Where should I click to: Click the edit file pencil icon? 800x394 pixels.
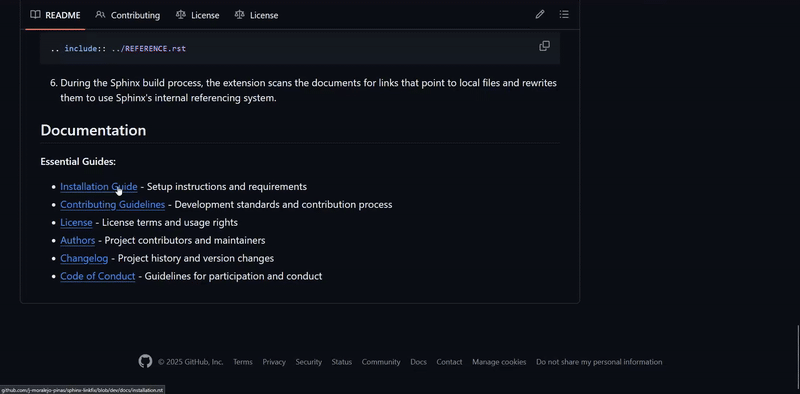click(x=540, y=15)
